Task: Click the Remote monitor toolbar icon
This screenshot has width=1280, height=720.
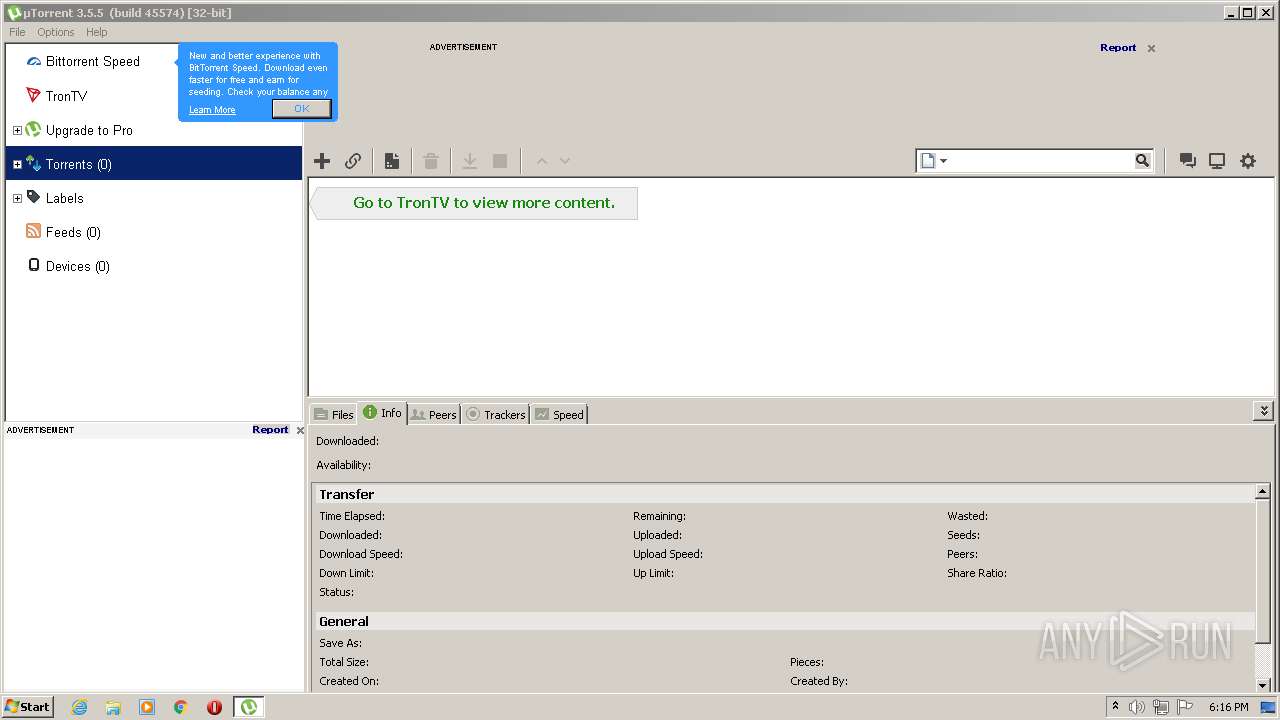Action: pos(1217,161)
